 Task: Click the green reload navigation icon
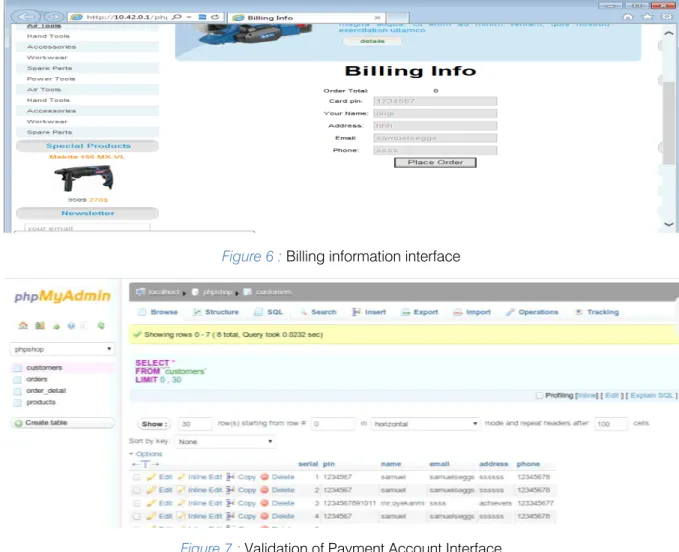click(101, 326)
